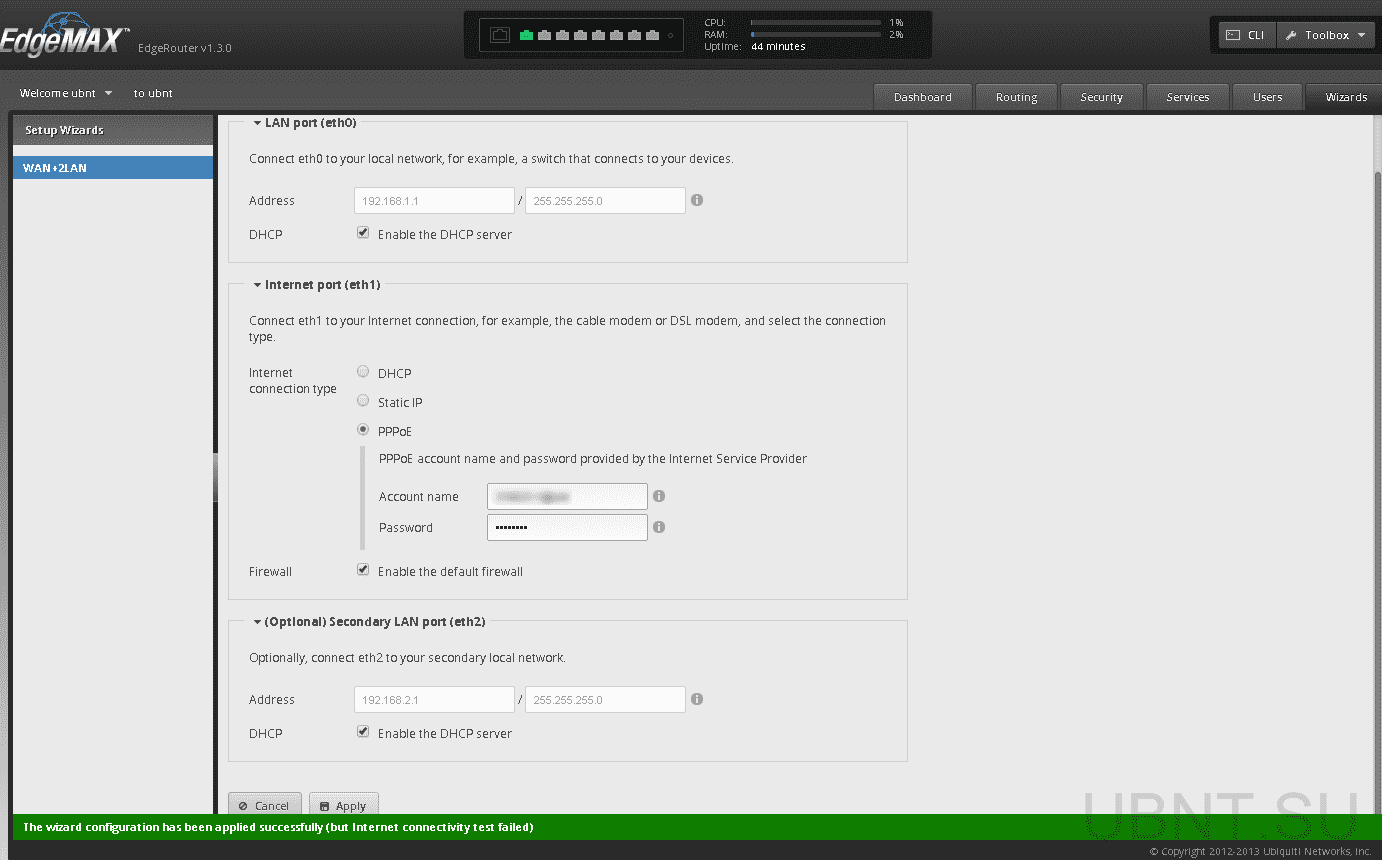The height and width of the screenshot is (860, 1382).
Task: Open the Welcome ubnt user dropdown
Action: pos(66,93)
